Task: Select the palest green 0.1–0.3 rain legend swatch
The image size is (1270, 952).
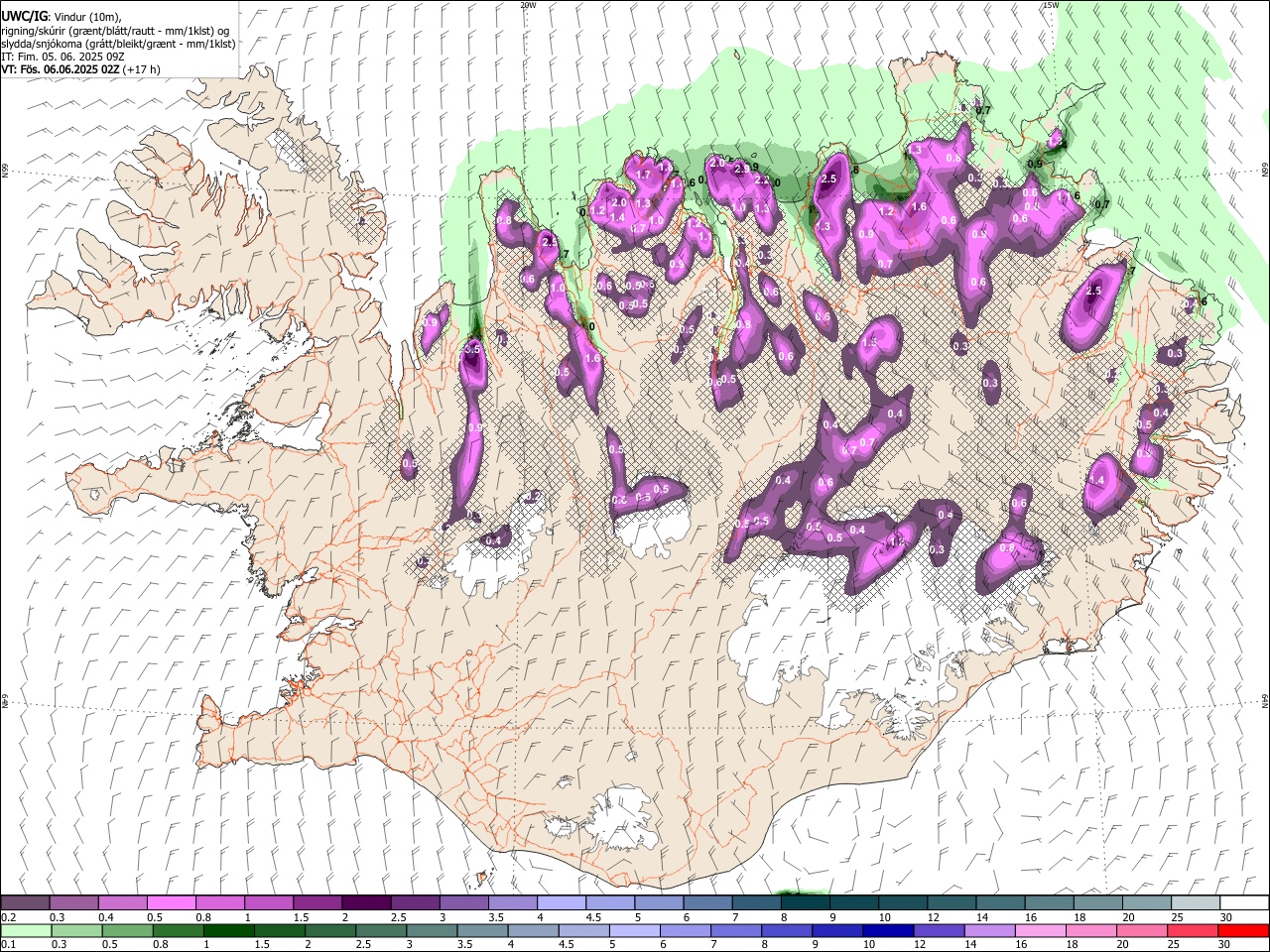Action: pyautogui.click(x=25, y=931)
